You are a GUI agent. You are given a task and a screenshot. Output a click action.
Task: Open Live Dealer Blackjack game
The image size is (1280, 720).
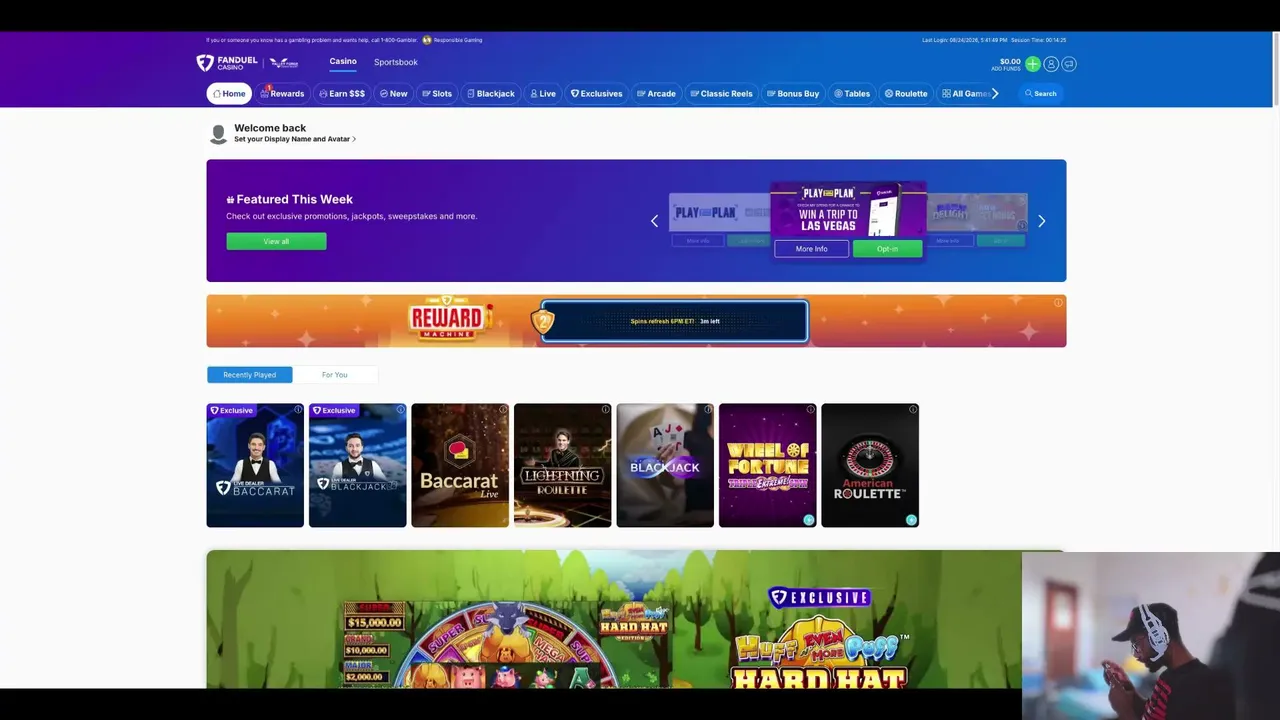(357, 465)
